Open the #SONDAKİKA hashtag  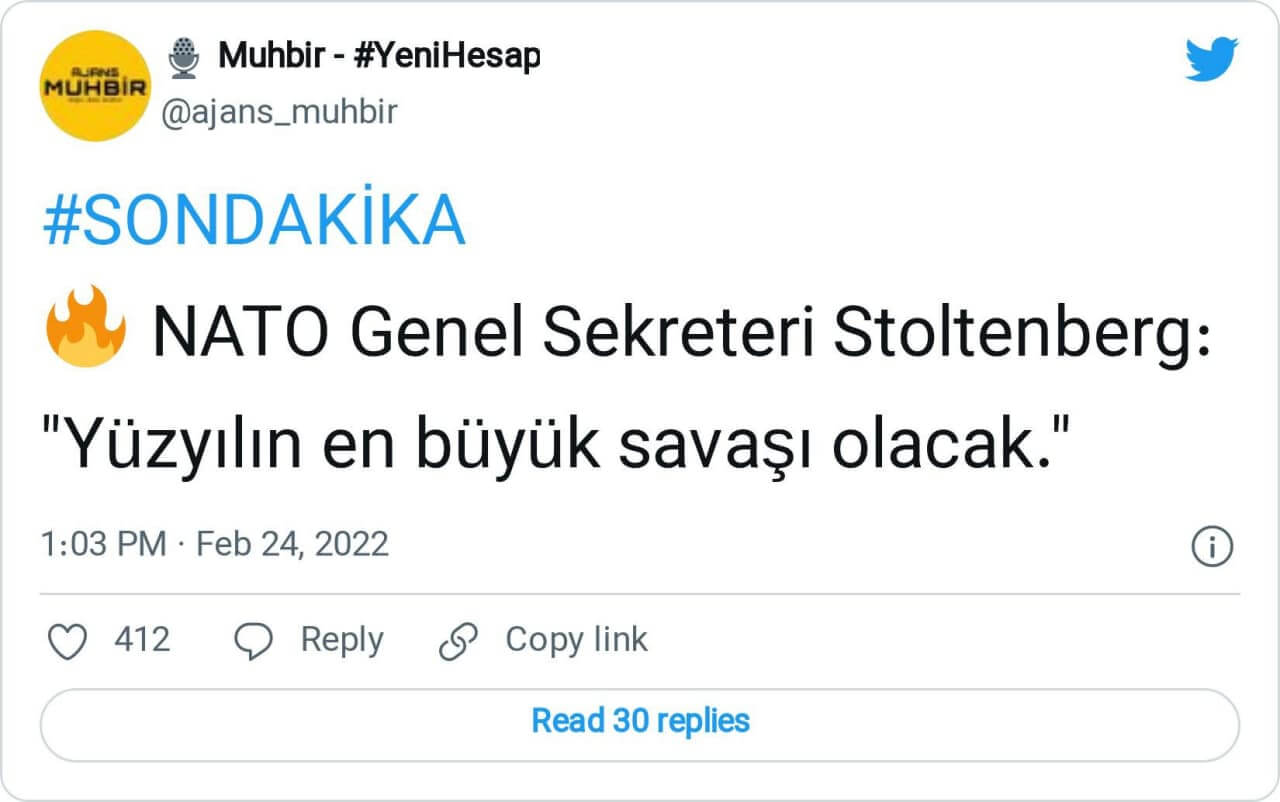tap(254, 220)
